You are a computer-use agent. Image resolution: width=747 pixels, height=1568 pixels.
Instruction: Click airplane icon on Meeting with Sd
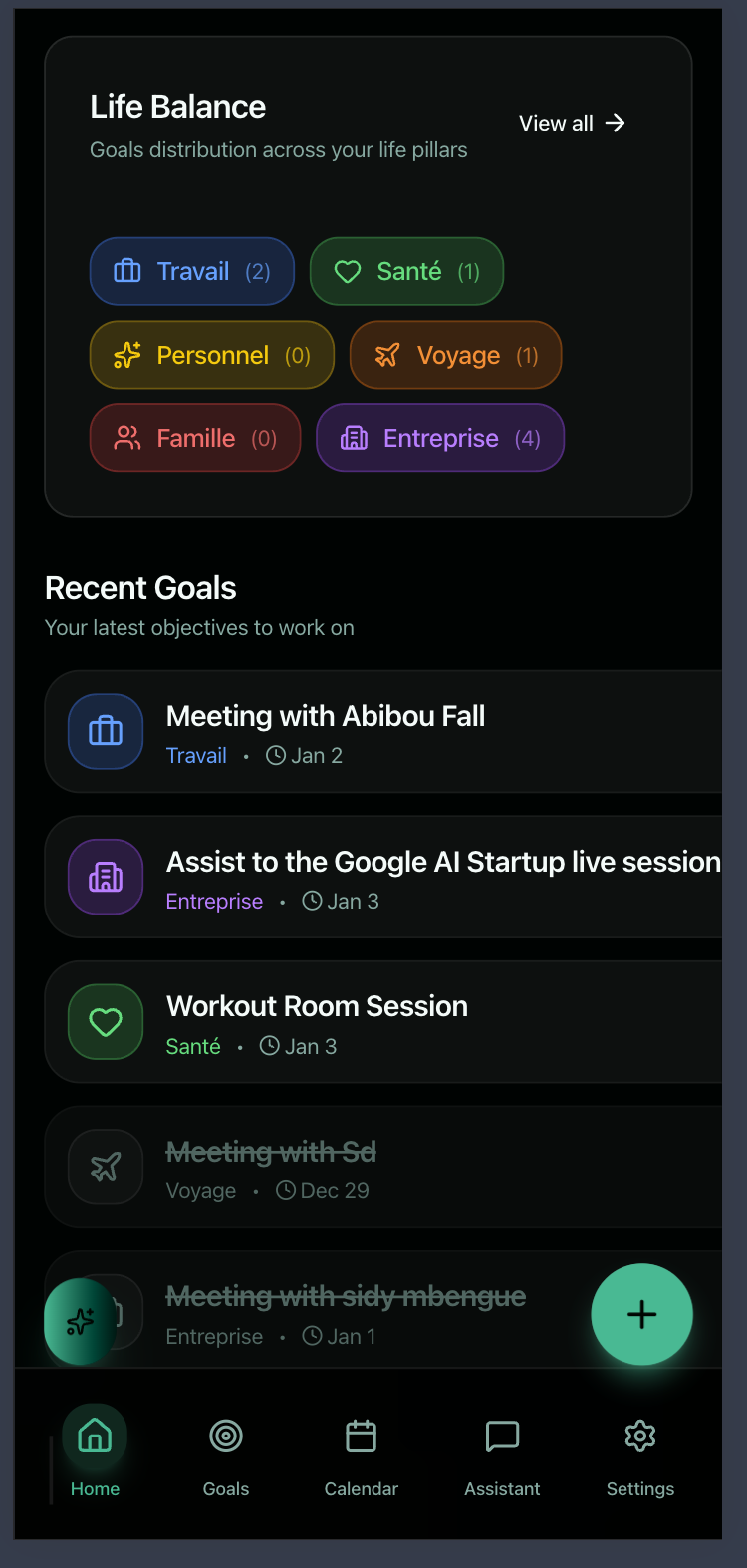click(106, 1167)
